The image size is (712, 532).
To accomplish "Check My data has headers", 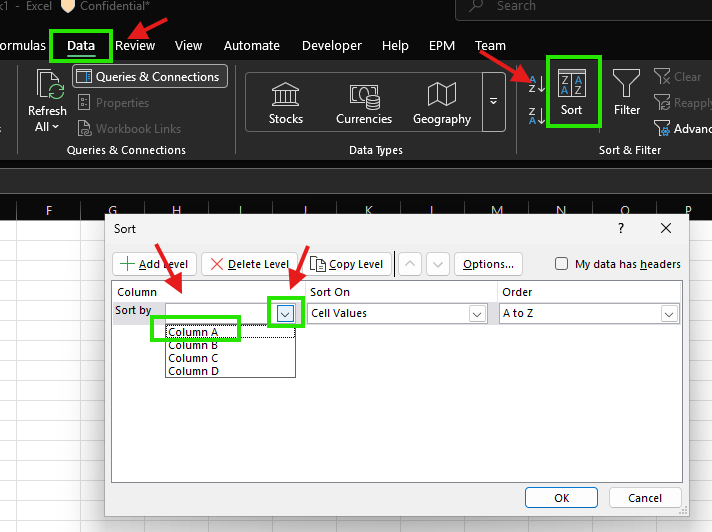I will 561,264.
